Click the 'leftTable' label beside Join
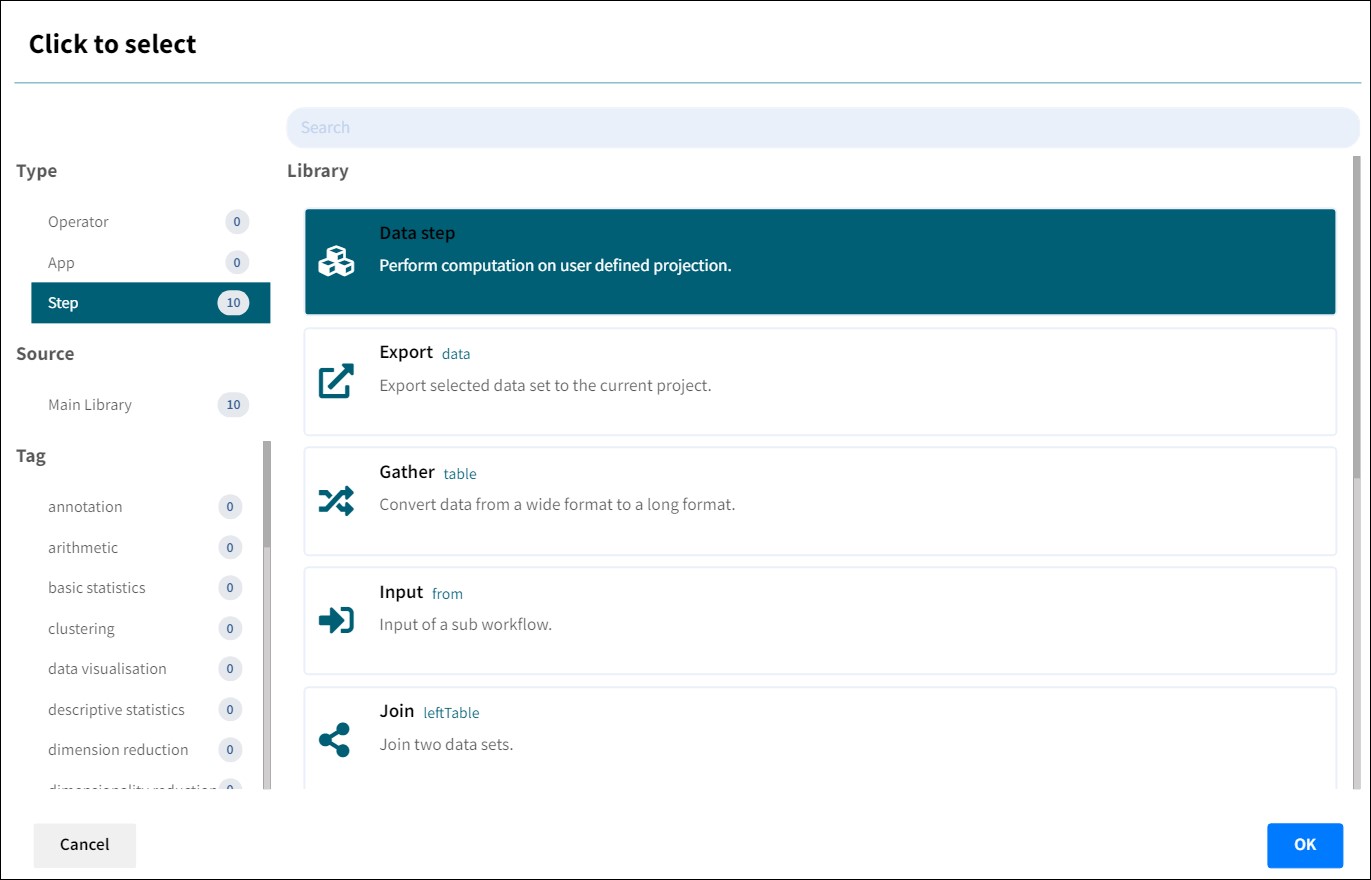 (451, 713)
